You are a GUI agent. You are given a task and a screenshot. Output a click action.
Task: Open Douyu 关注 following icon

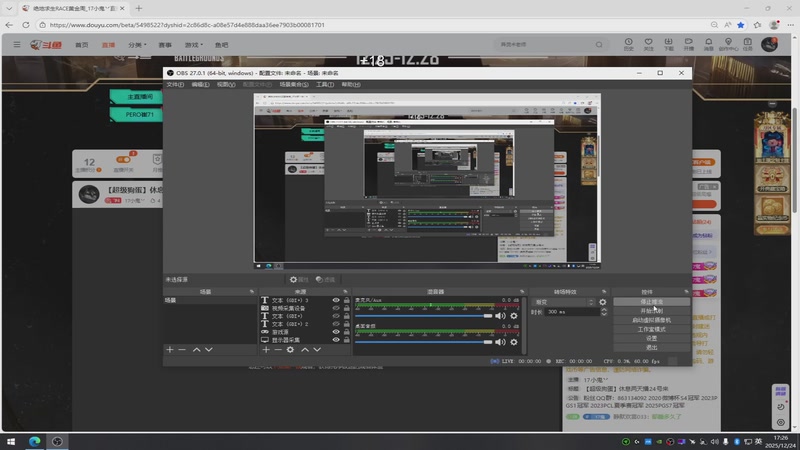(x=648, y=44)
